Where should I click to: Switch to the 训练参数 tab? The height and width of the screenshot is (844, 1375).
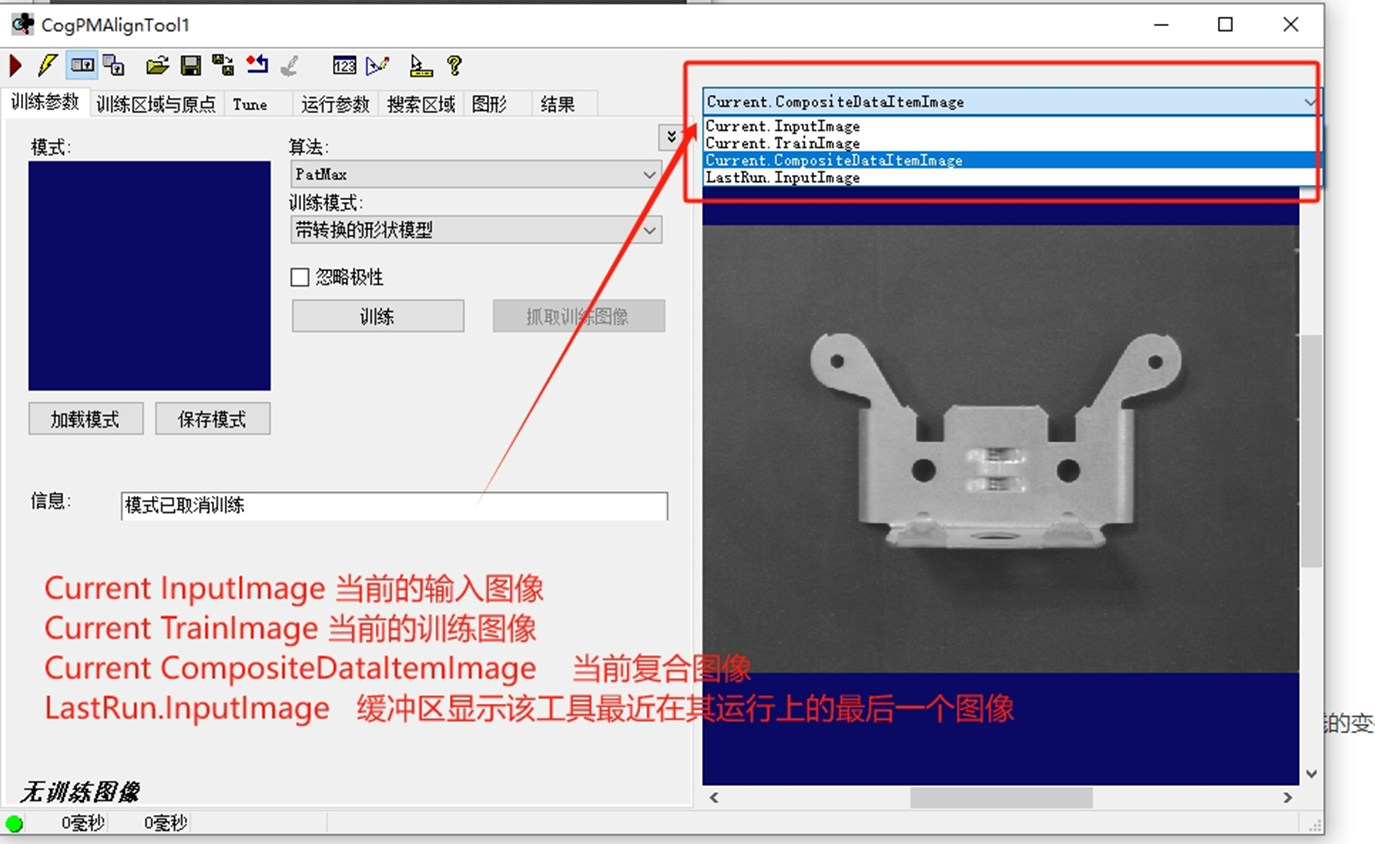(45, 102)
